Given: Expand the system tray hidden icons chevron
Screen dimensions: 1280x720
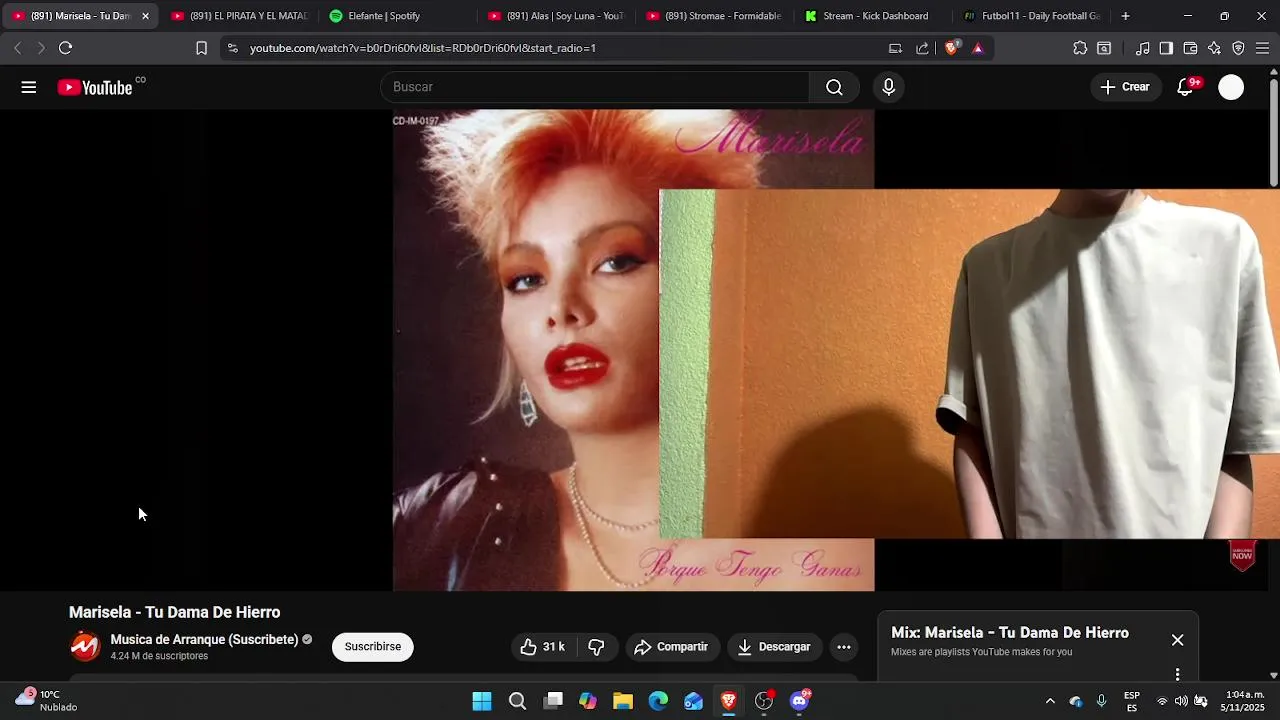Looking at the screenshot, I should [1050, 701].
